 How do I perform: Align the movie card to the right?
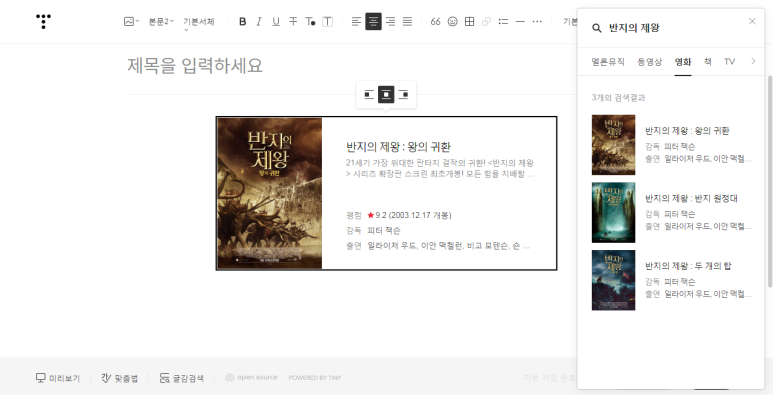403,95
